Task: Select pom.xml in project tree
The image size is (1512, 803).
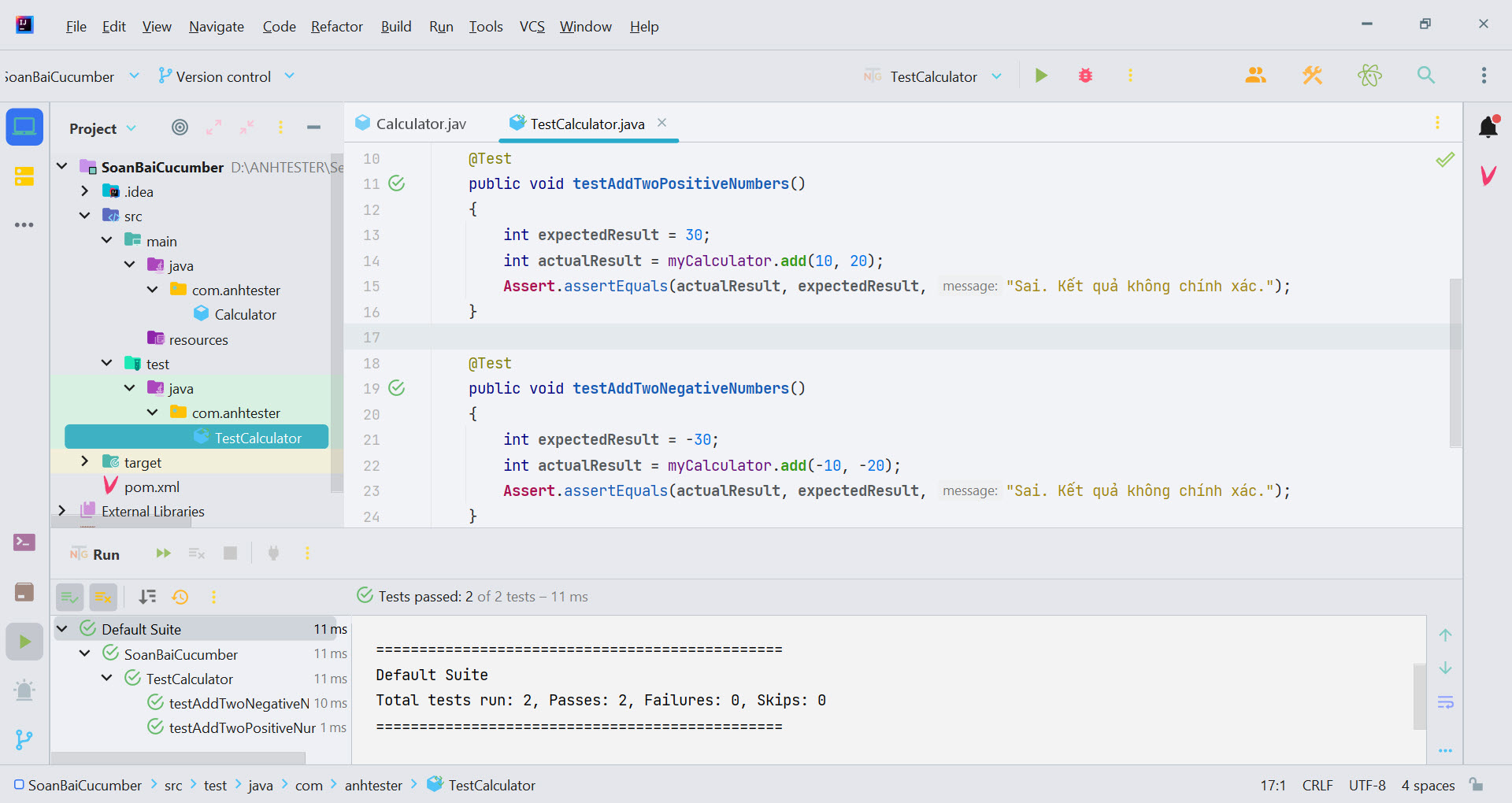Action: pyautogui.click(x=152, y=487)
